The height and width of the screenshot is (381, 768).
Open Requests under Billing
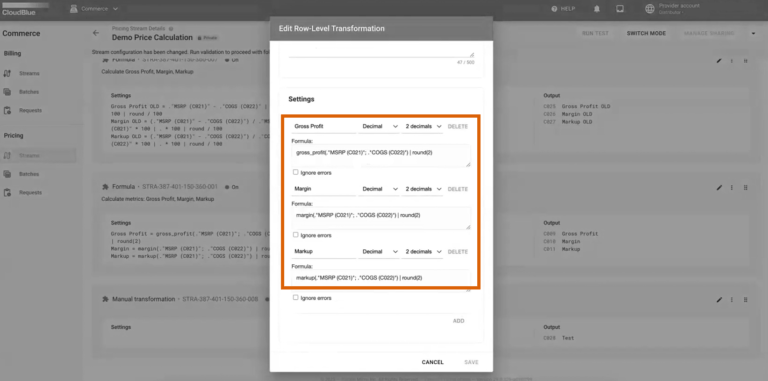pyautogui.click(x=30, y=111)
